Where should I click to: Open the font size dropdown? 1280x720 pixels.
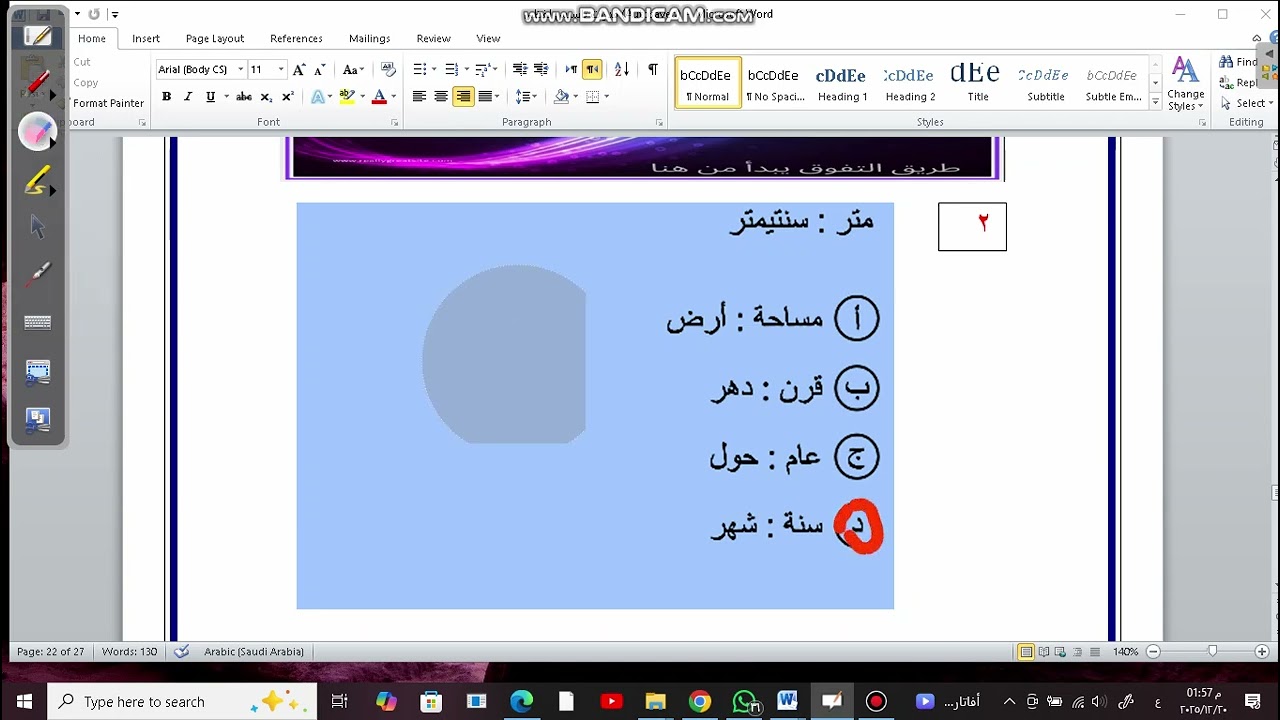coord(280,69)
